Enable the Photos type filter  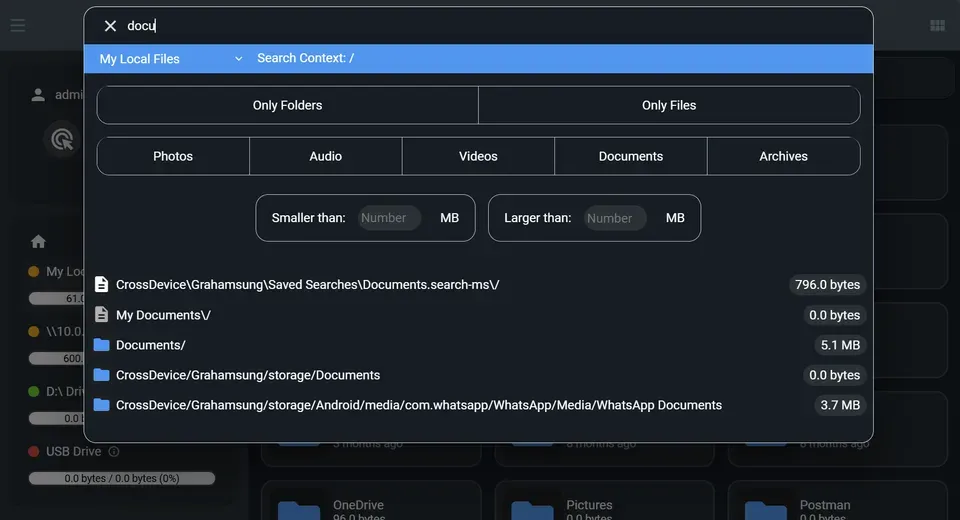[x=173, y=156]
